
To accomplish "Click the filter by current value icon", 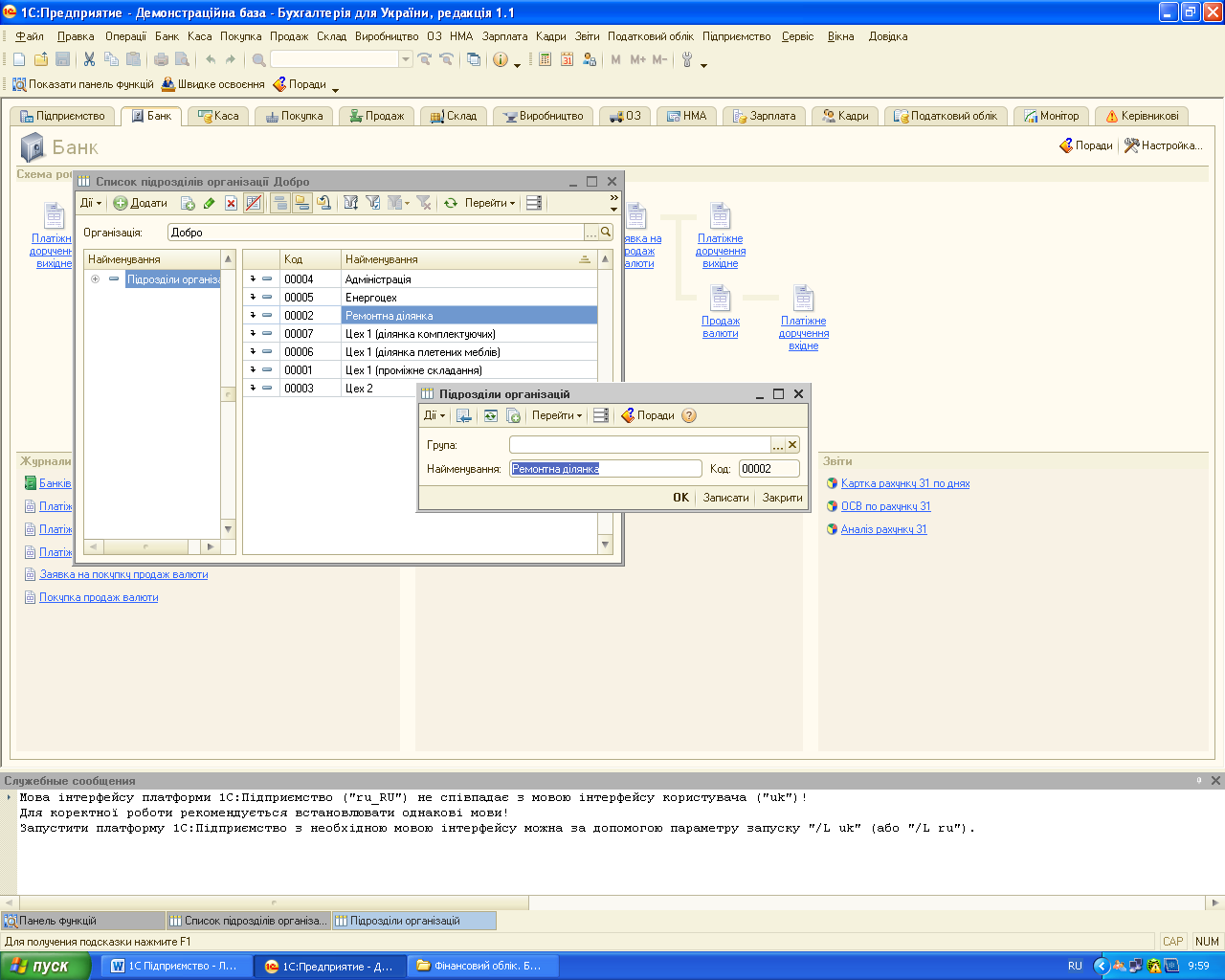I will pyautogui.click(x=373, y=203).
